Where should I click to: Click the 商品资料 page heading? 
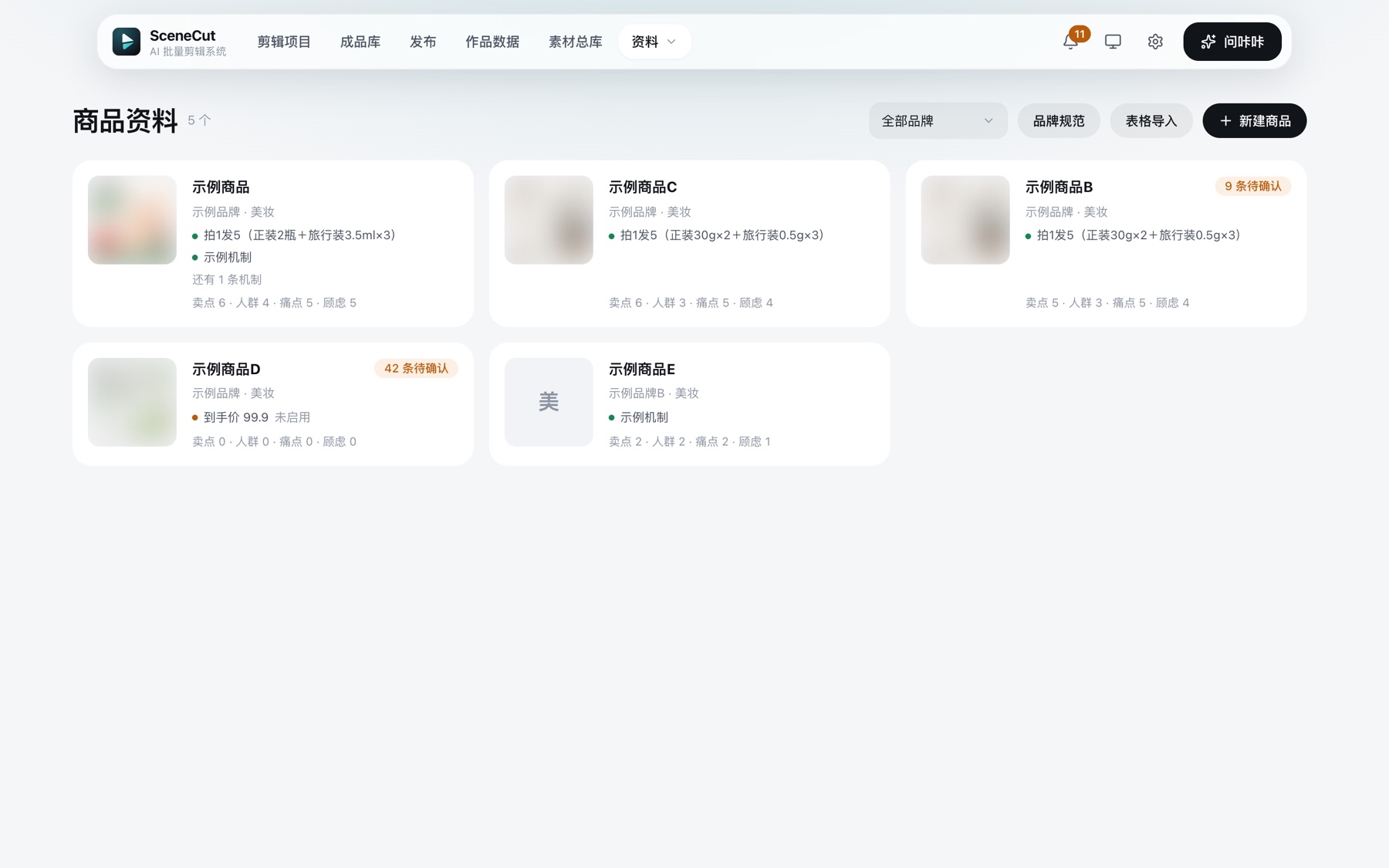tap(125, 121)
